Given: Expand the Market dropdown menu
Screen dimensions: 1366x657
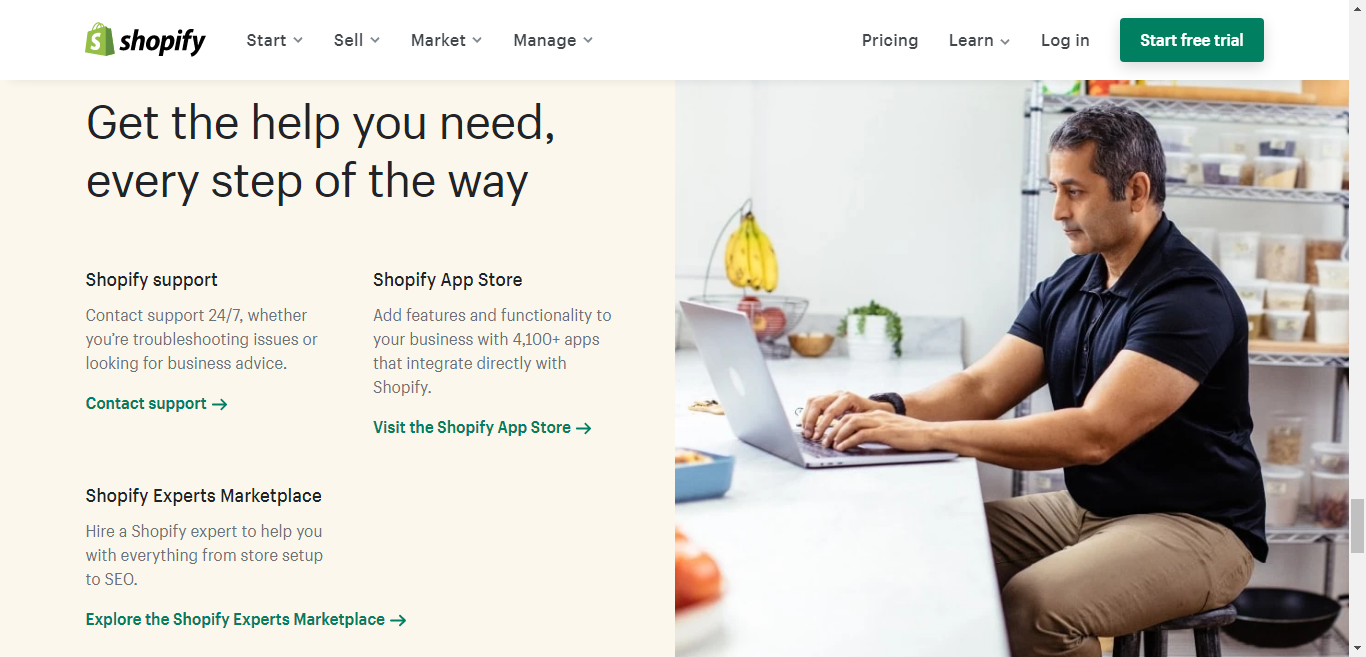Looking at the screenshot, I should (446, 40).
